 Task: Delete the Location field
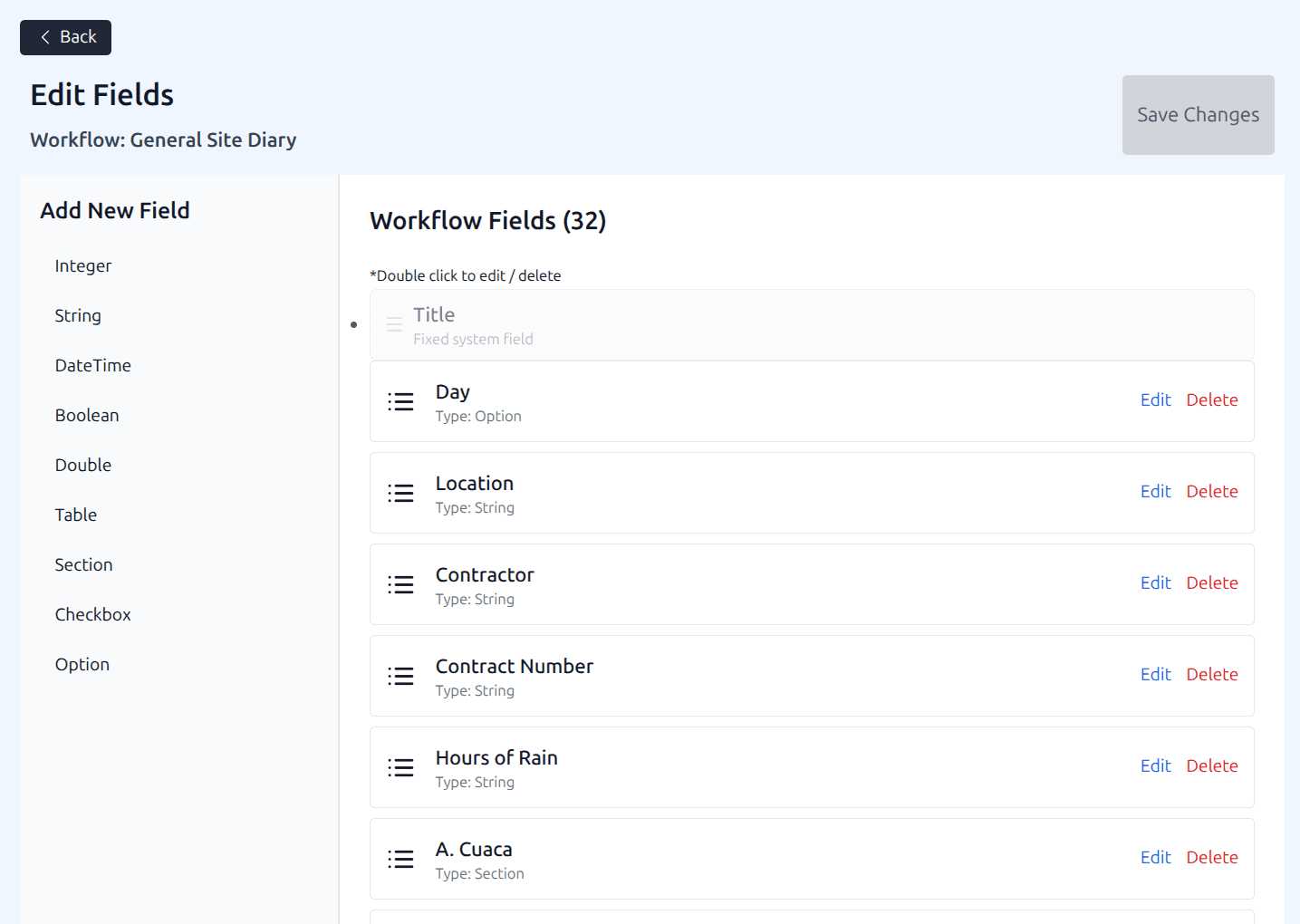coord(1212,492)
